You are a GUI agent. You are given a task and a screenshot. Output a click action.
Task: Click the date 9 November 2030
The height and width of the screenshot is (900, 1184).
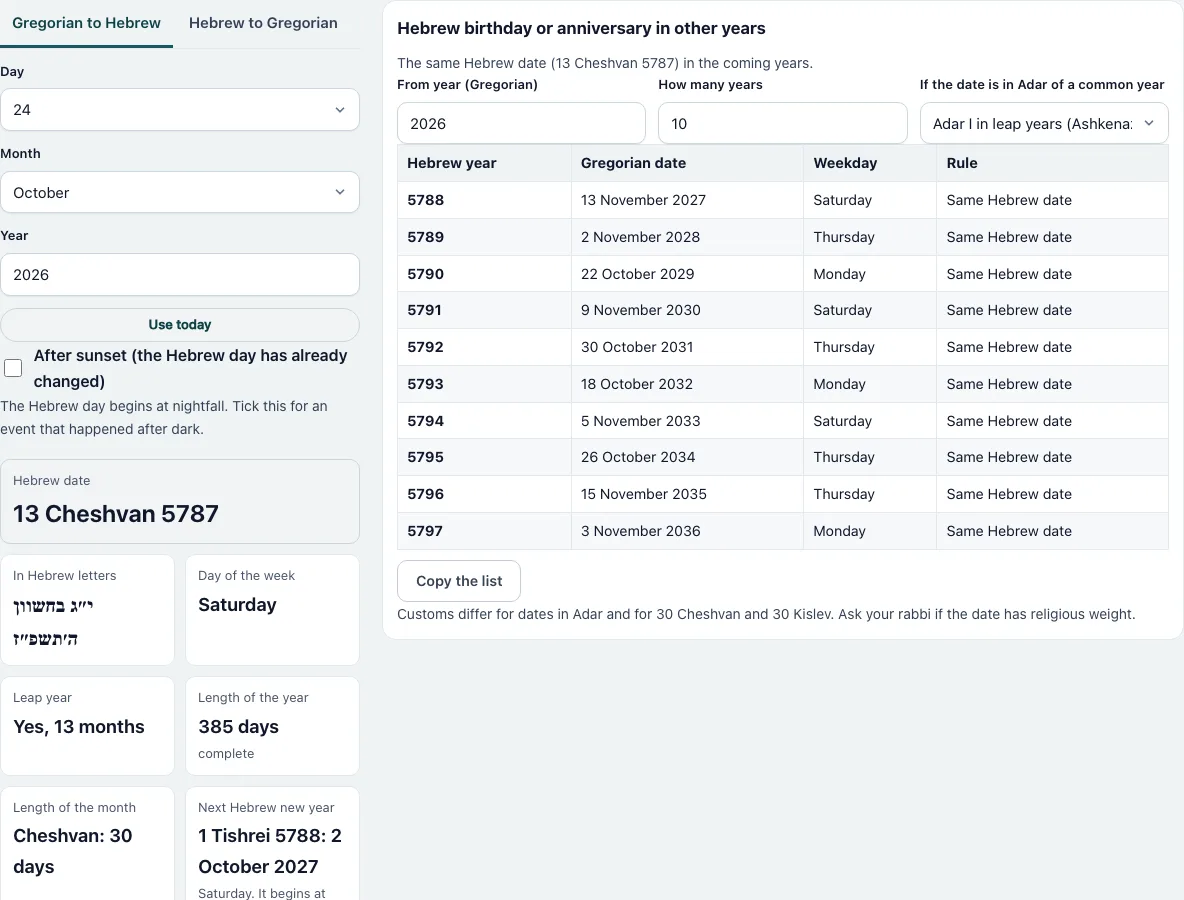point(640,310)
